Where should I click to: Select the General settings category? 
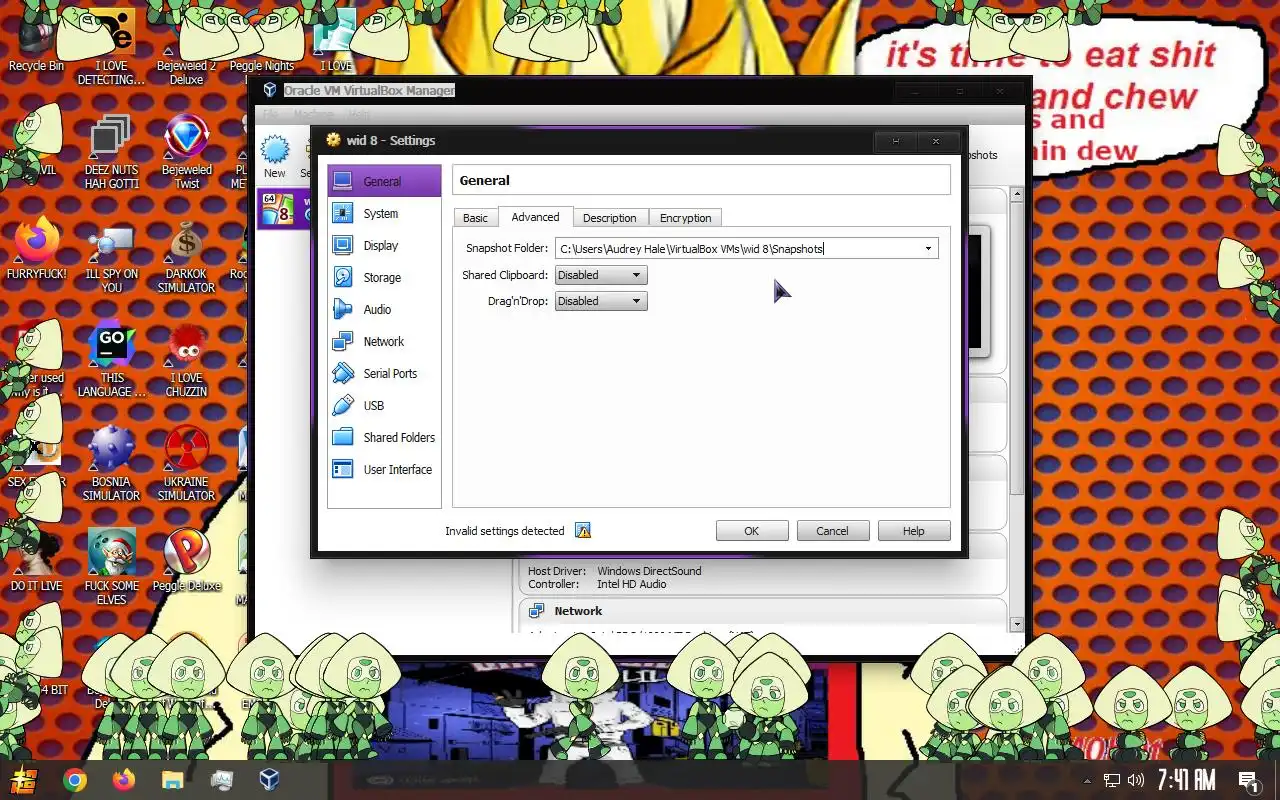[384, 181]
